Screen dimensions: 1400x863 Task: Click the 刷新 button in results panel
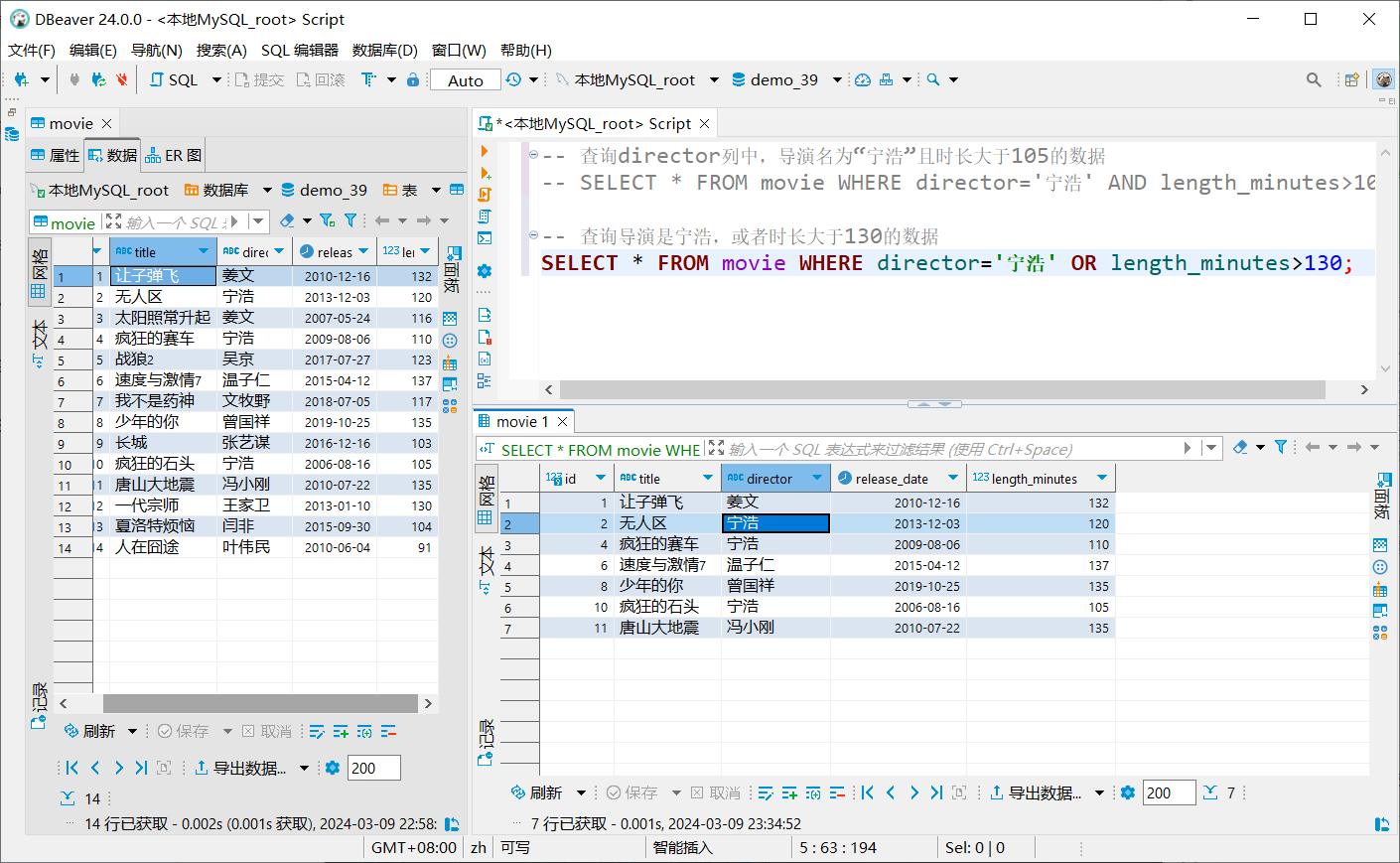[537, 792]
